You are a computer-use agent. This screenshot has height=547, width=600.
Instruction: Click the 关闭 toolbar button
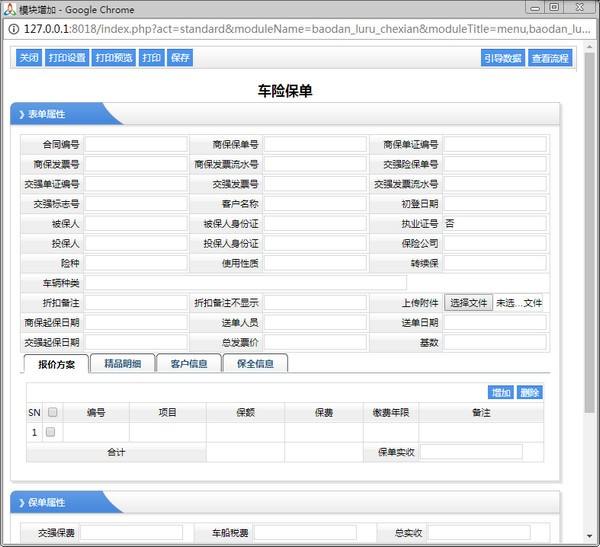(x=29, y=58)
